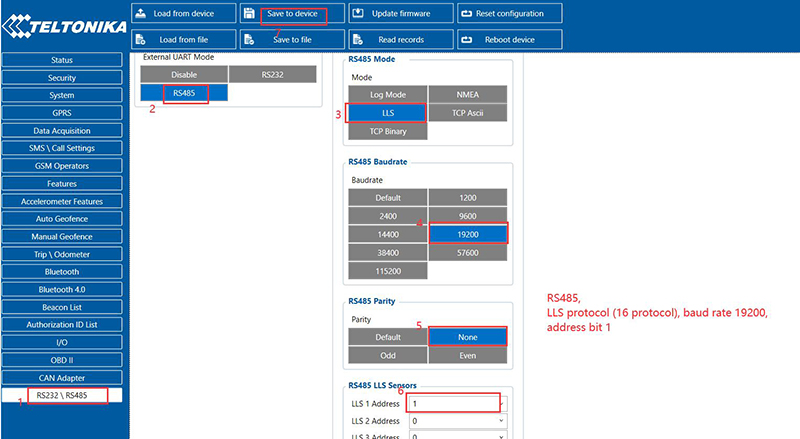Go to the CAN Adapter section
800x439 pixels.
coord(62,378)
